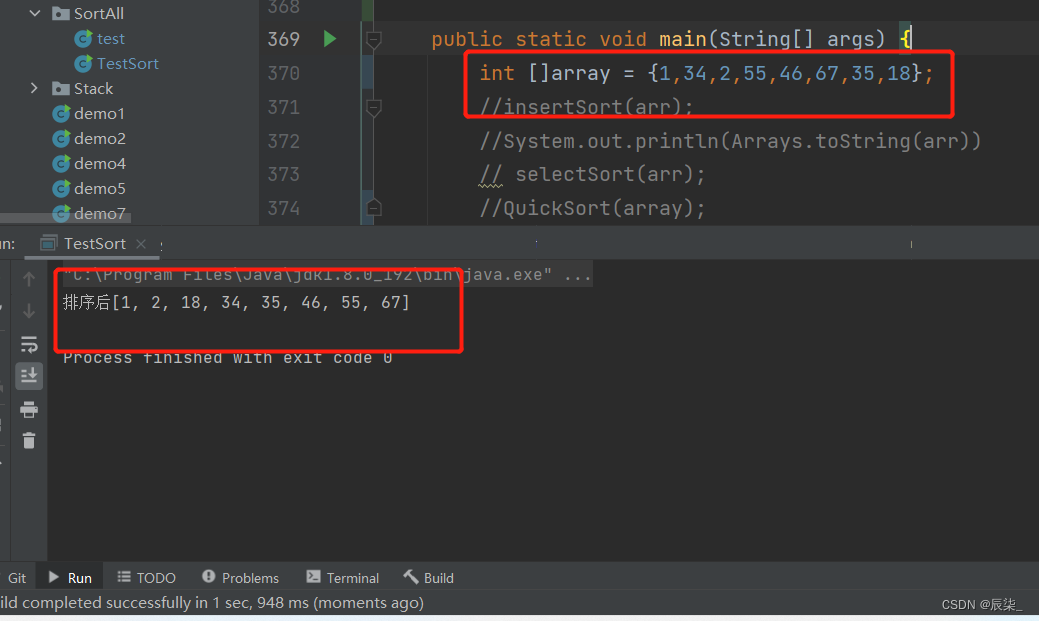Screen dimensions: 1039x621
Task: Open the demo2 class
Action: [99, 139]
